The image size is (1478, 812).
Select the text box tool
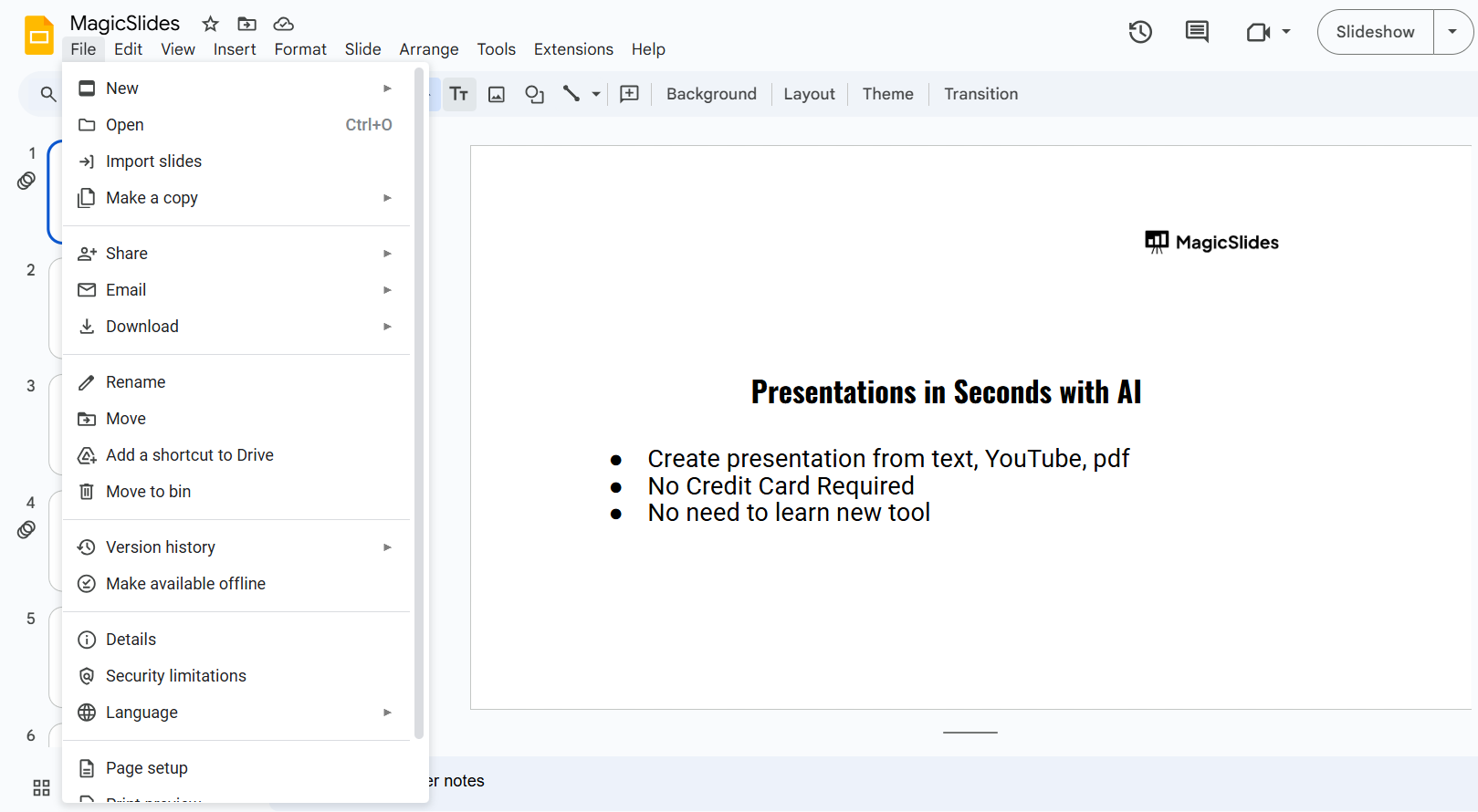click(459, 94)
